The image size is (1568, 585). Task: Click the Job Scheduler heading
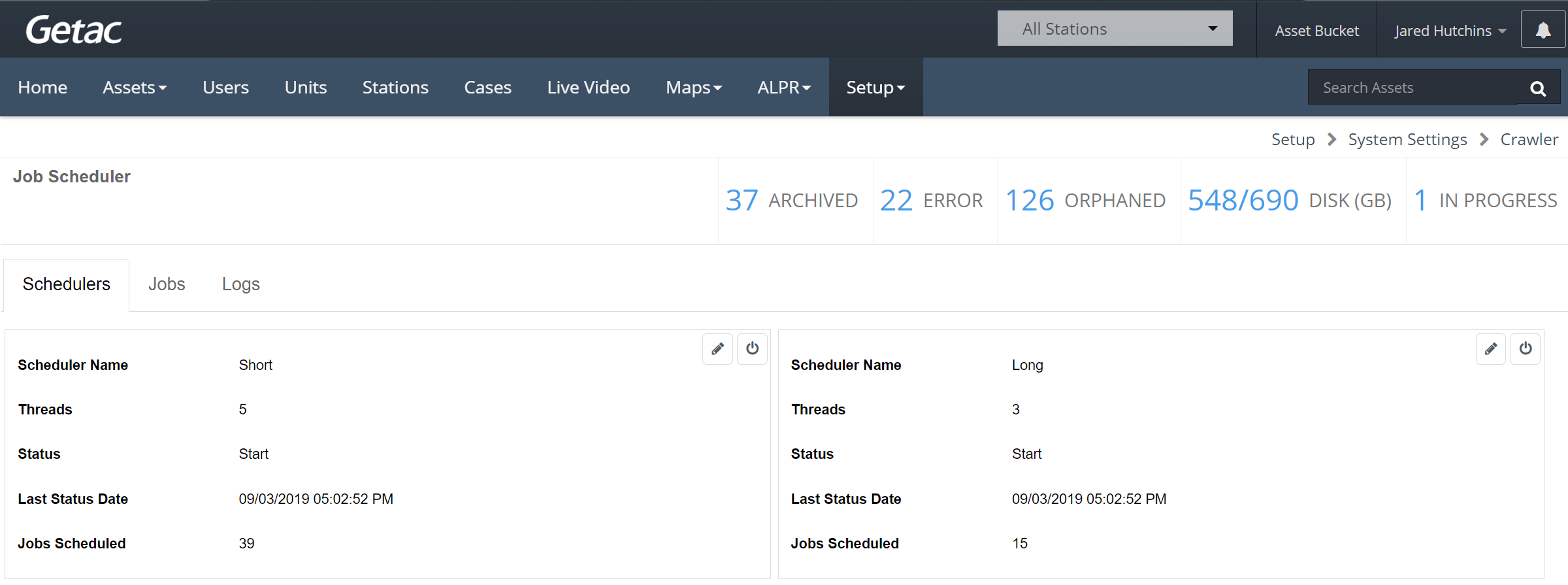pos(72,176)
